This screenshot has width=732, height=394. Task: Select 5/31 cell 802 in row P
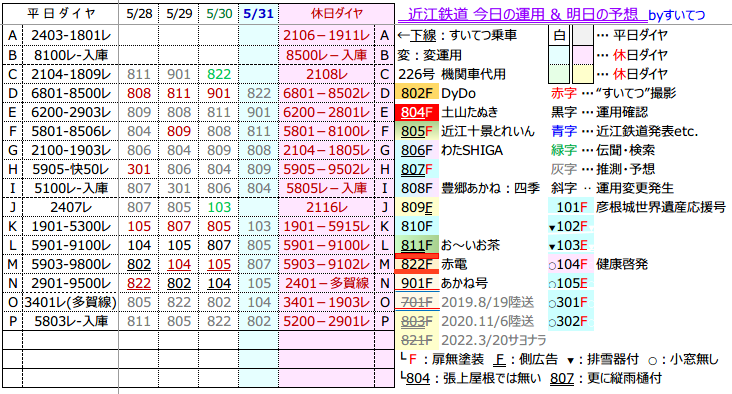259,321
